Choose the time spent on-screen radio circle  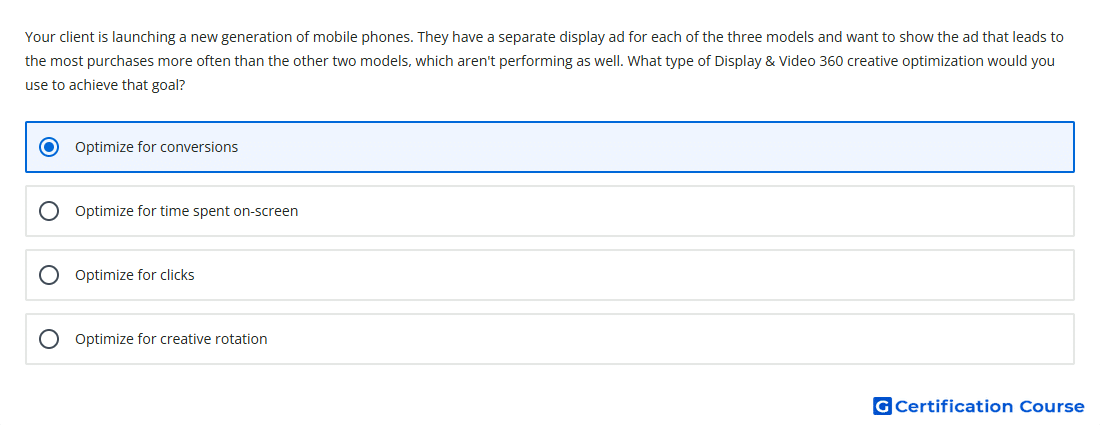(49, 211)
